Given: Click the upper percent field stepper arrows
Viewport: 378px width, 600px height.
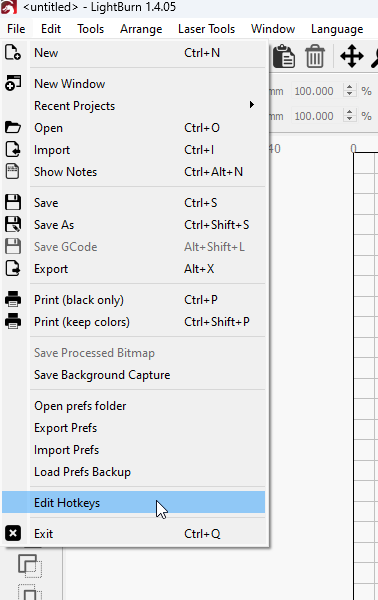Looking at the screenshot, I should [x=349, y=91].
